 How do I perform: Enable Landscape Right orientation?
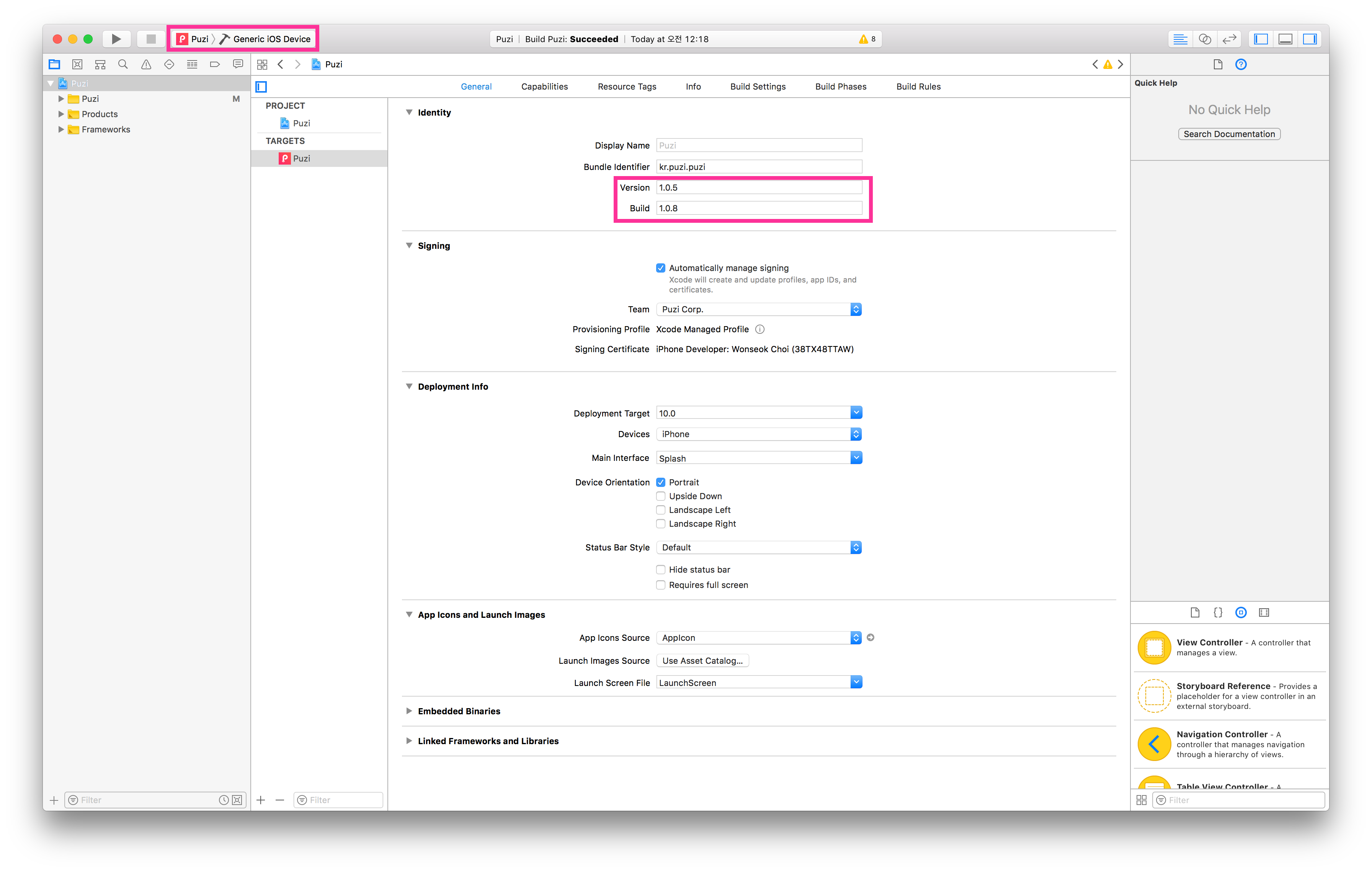pos(660,523)
